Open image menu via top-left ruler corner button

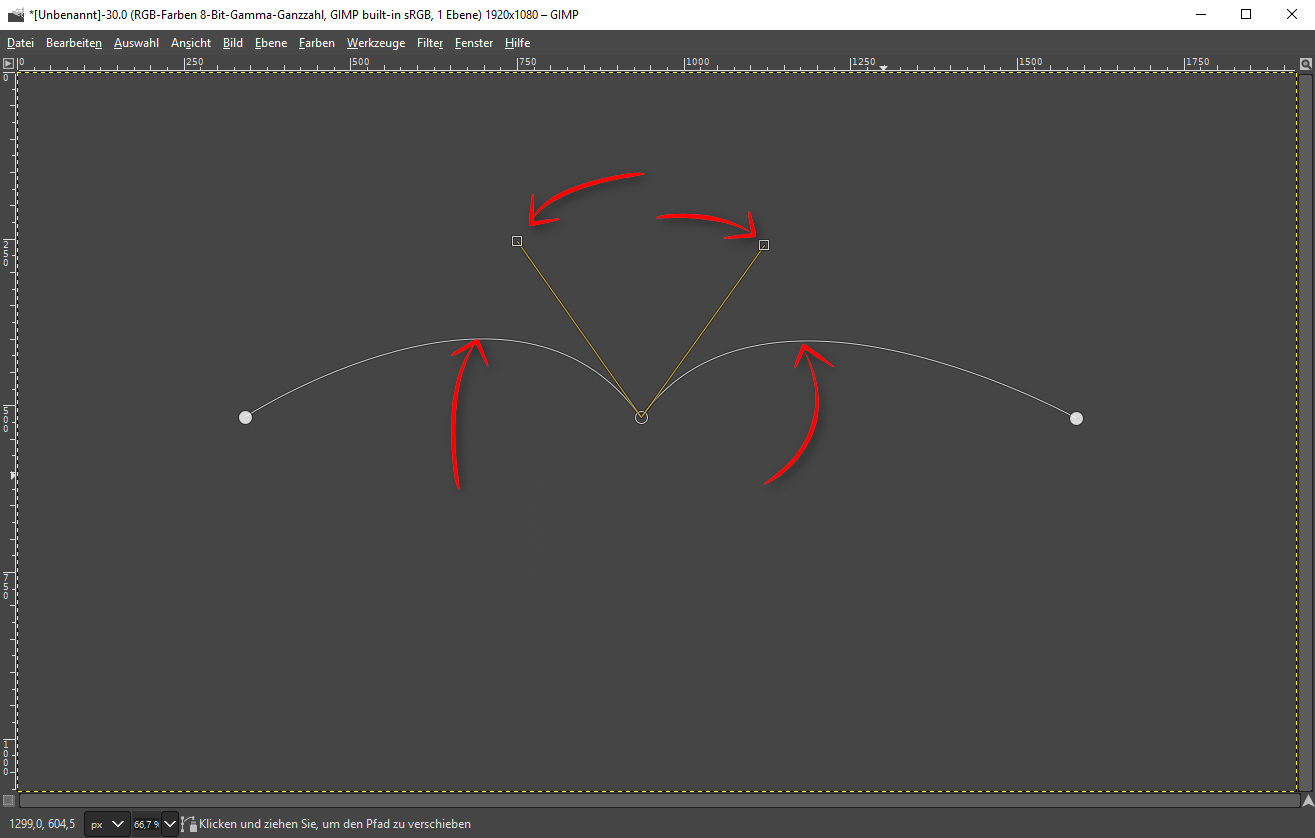(x=8, y=63)
